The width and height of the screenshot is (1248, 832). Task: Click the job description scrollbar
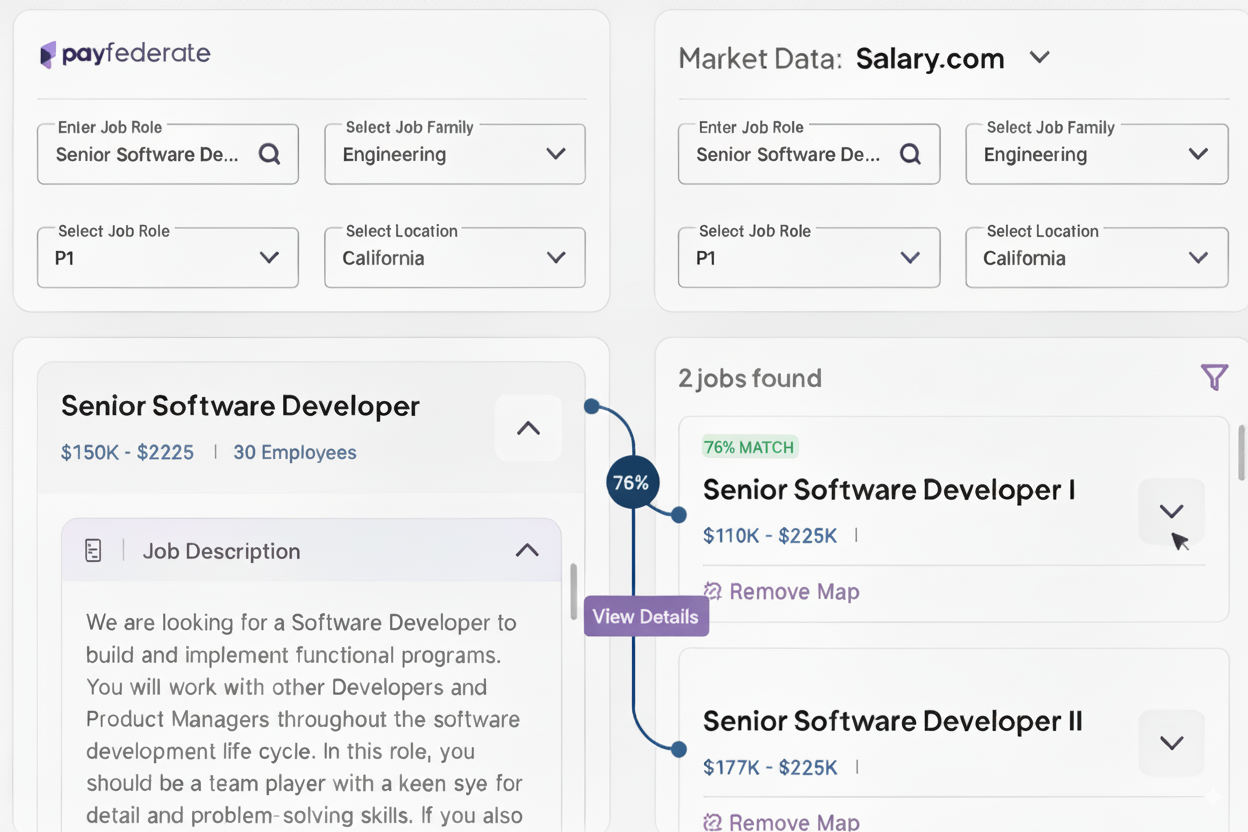(573, 592)
